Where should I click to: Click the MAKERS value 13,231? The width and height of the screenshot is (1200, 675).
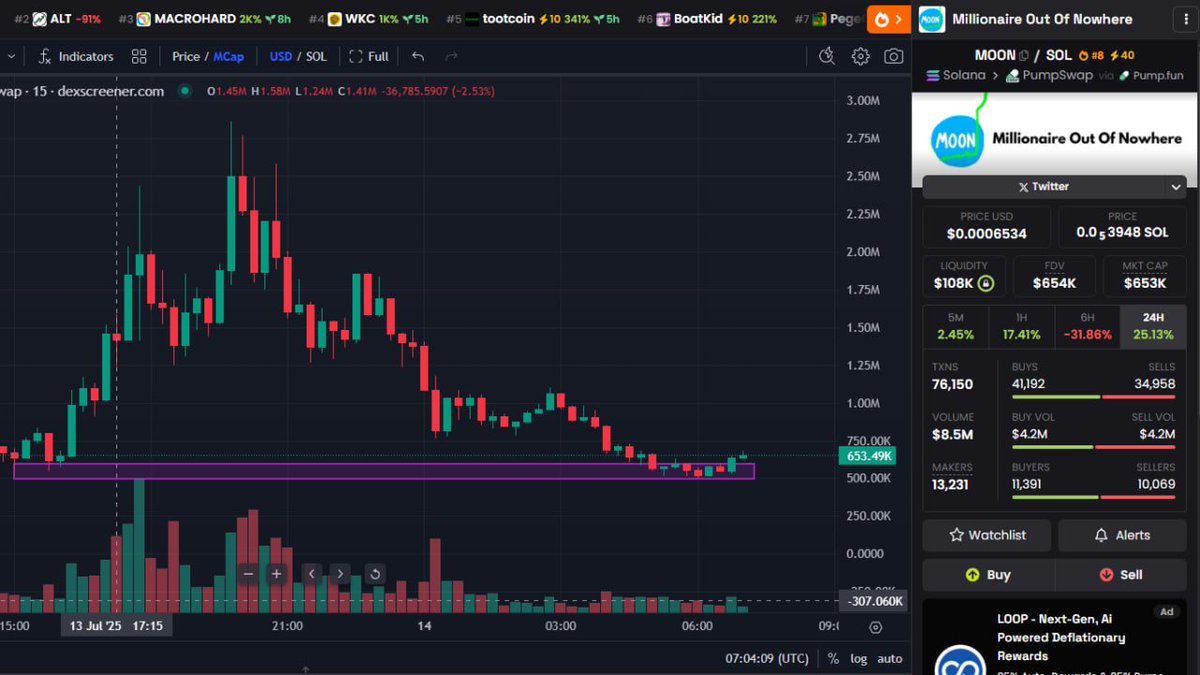[950, 484]
